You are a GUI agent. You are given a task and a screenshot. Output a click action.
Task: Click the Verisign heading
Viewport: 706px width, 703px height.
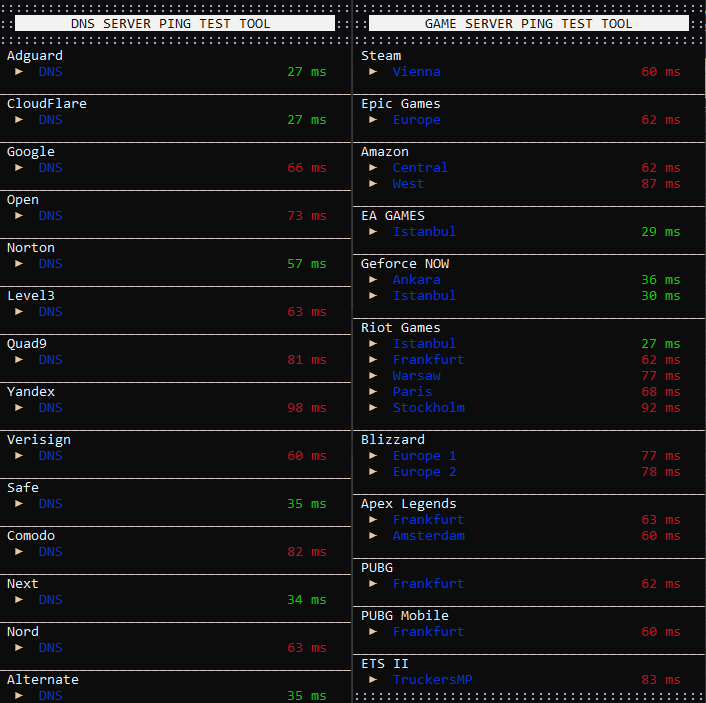point(39,440)
